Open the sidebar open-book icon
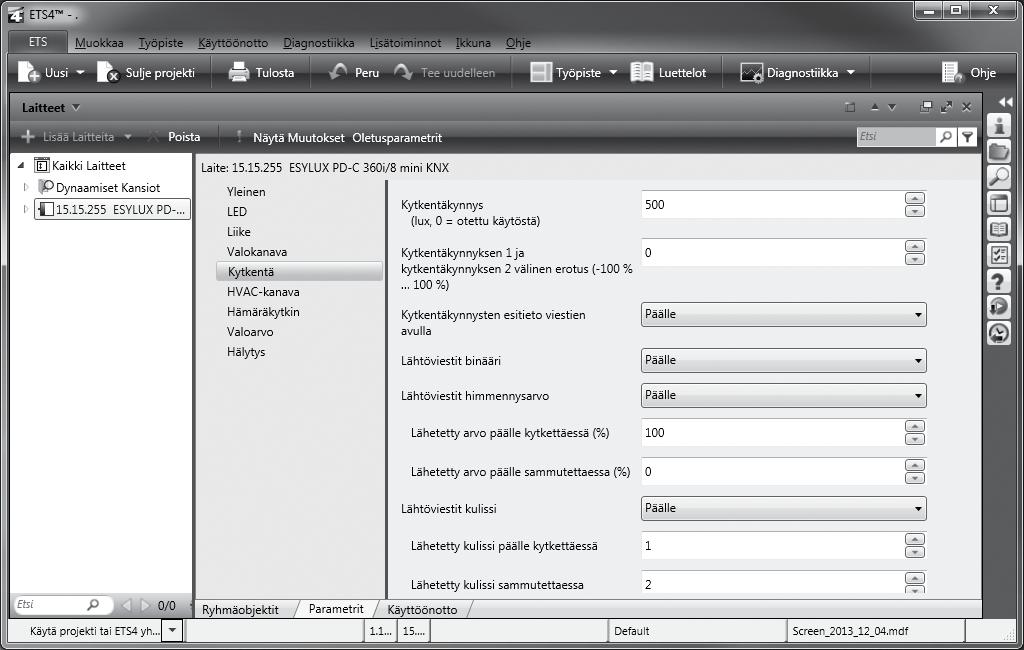This screenshot has height=650, width=1024. click(999, 229)
